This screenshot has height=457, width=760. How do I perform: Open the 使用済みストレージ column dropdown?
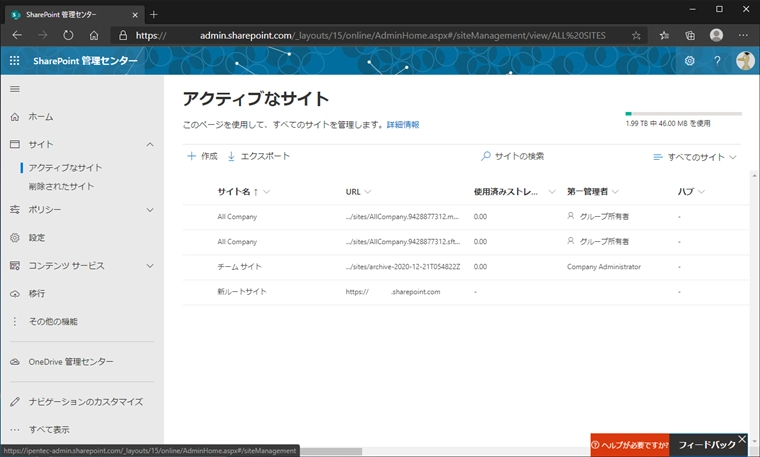click(552, 192)
